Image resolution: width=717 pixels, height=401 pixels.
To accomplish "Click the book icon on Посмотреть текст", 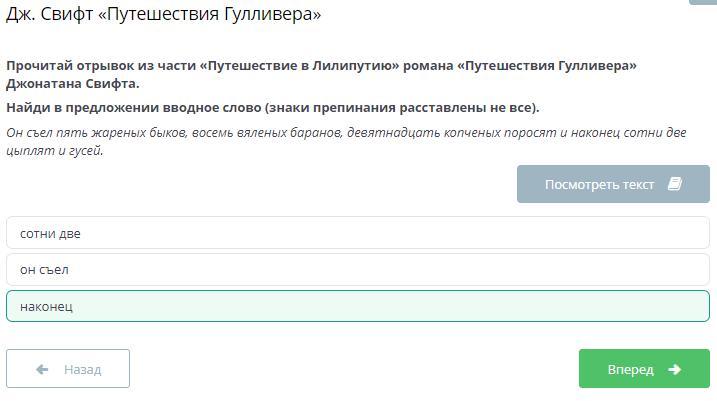I will click(675, 184).
